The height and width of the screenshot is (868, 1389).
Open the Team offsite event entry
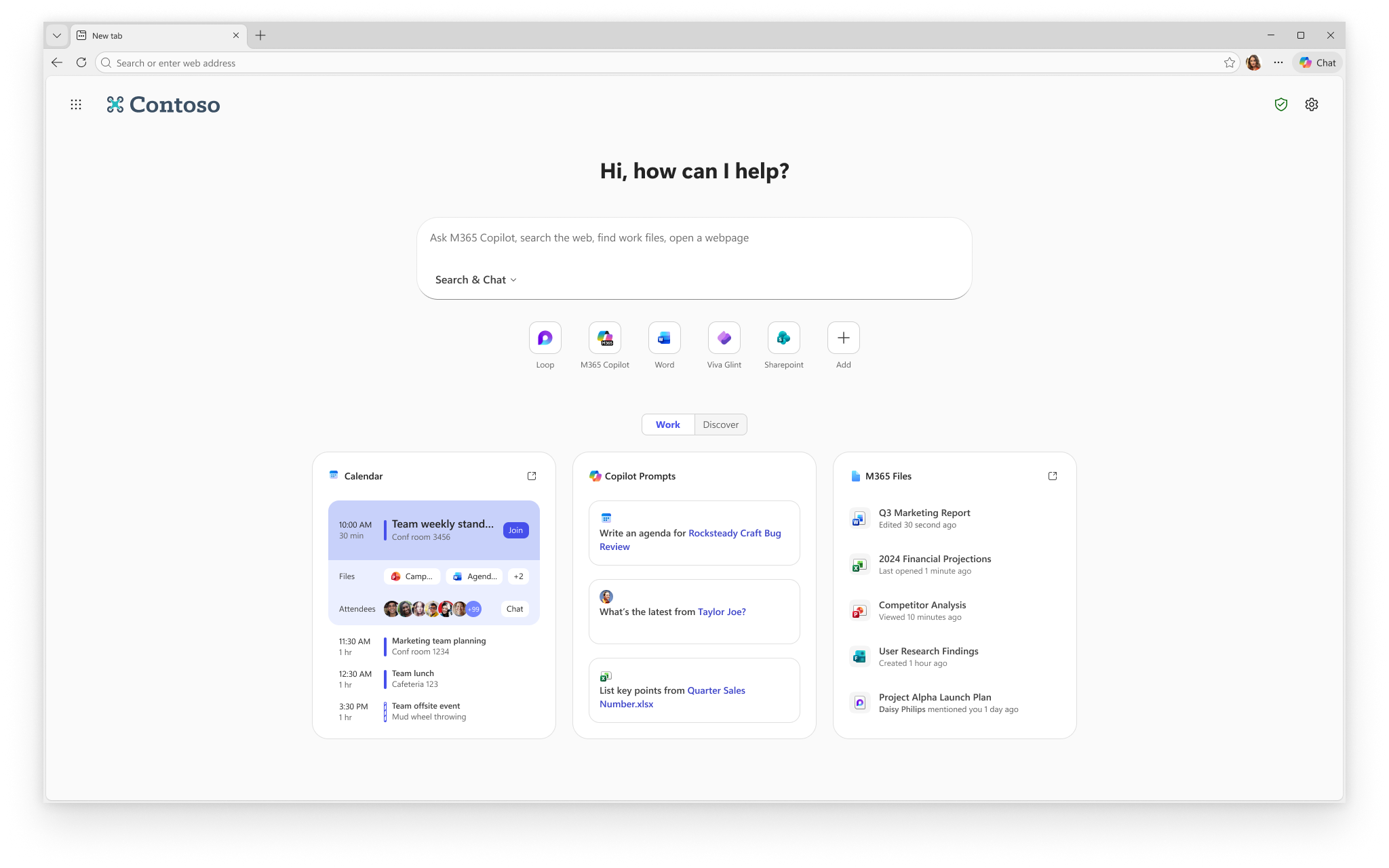[x=434, y=711]
